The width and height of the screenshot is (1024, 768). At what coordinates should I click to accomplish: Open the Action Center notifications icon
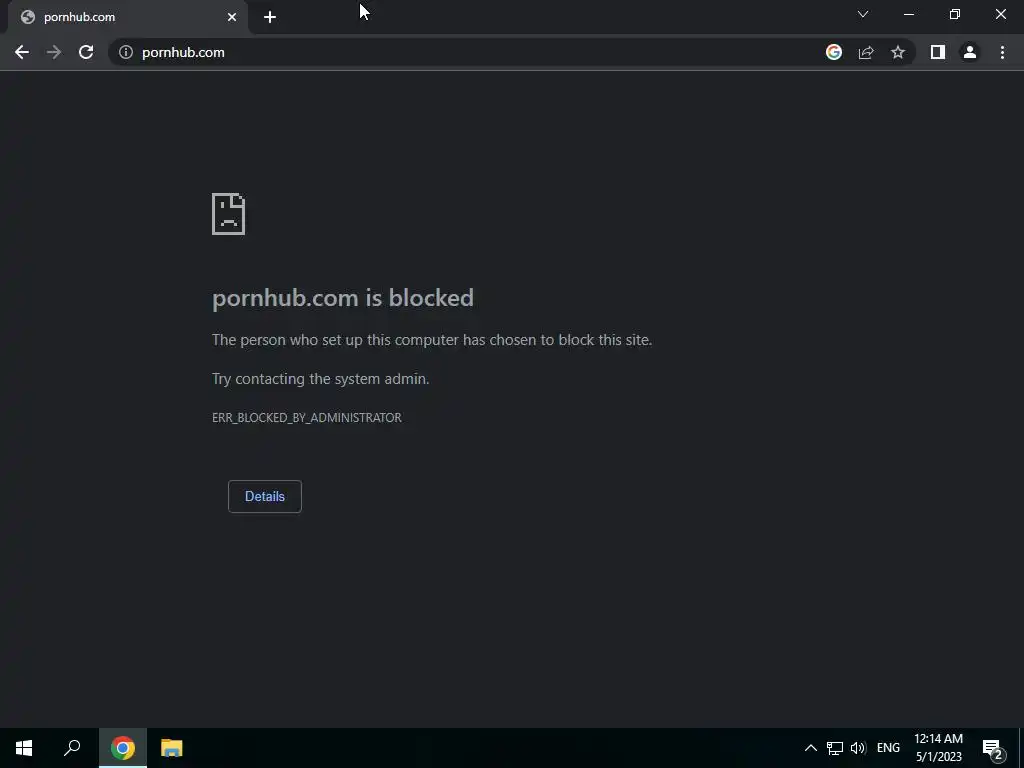tap(993, 748)
